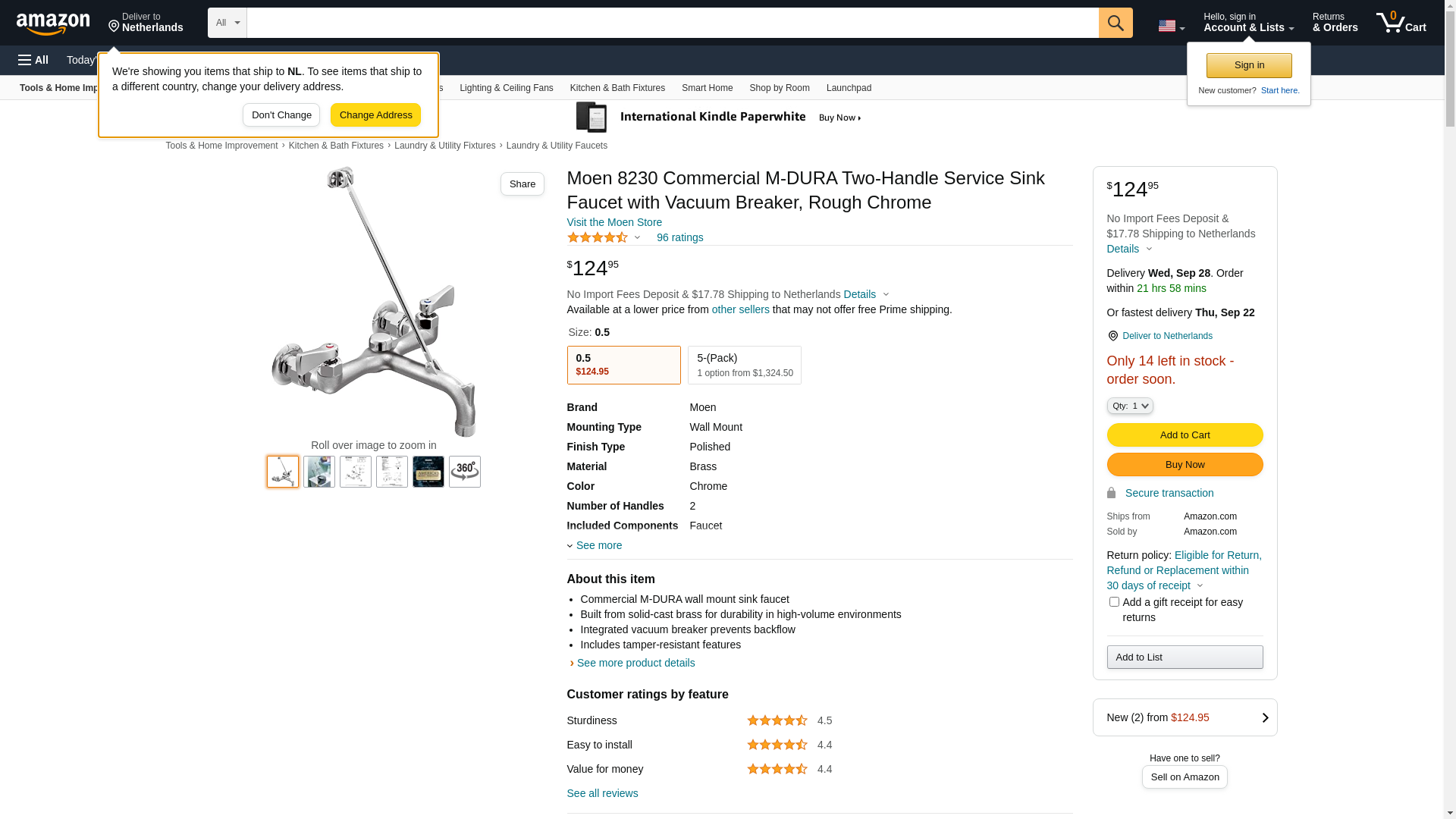Click the Amazon logo
Image resolution: width=1456 pixels, height=819 pixels.
click(x=53, y=24)
